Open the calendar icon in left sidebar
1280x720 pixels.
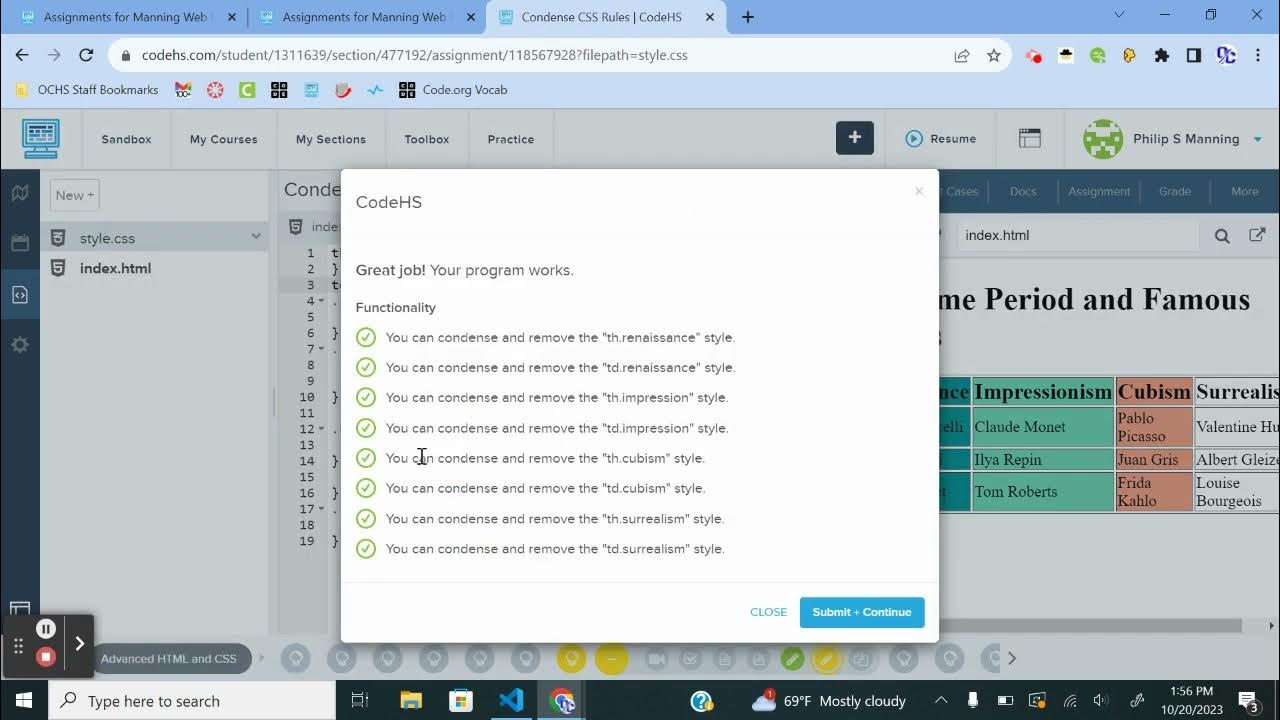pos(20,243)
